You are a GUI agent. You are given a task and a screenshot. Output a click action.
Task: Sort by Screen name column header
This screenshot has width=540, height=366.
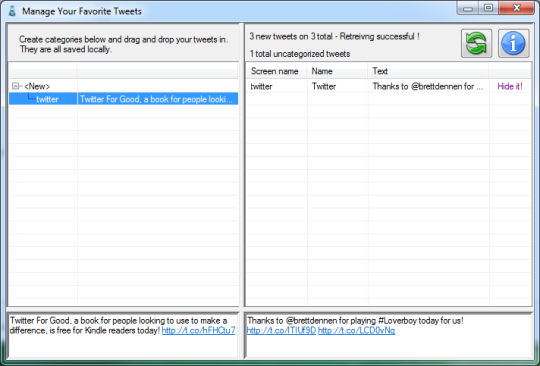click(x=277, y=71)
